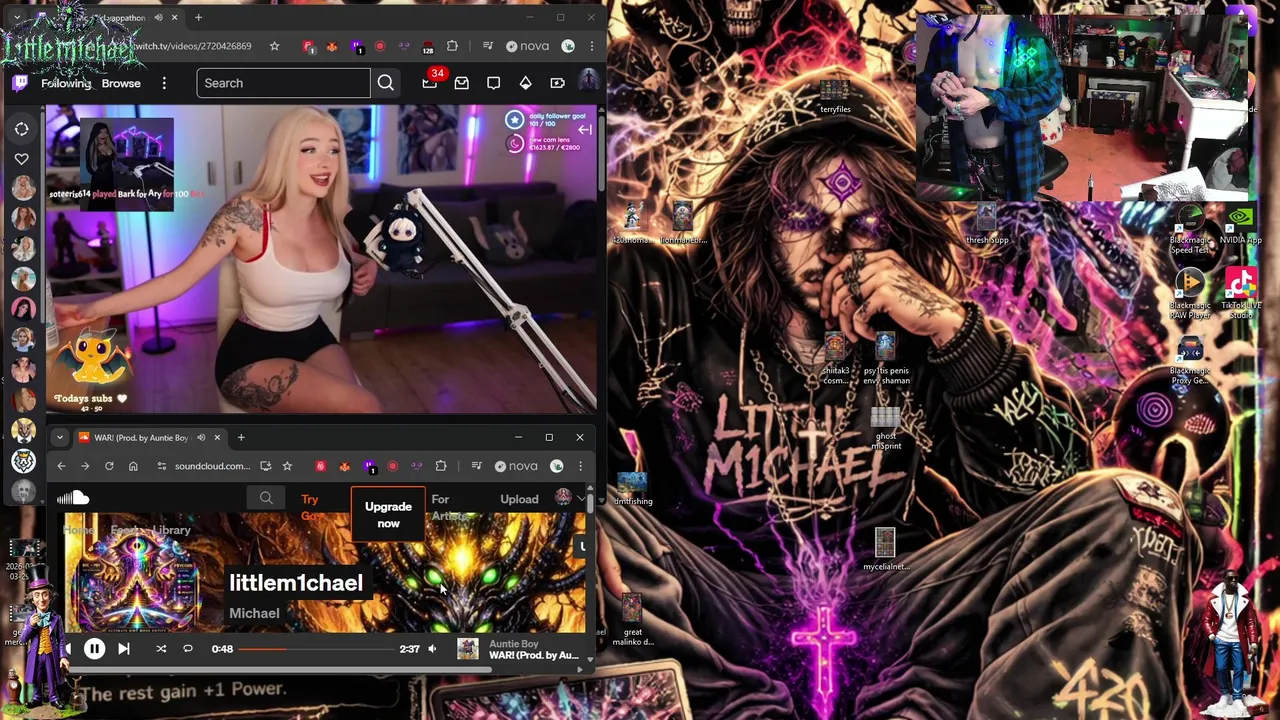Image resolution: width=1280 pixels, height=720 pixels.
Task: Open Chrome three-dot menu in SoundCloud window
Action: pos(580,466)
